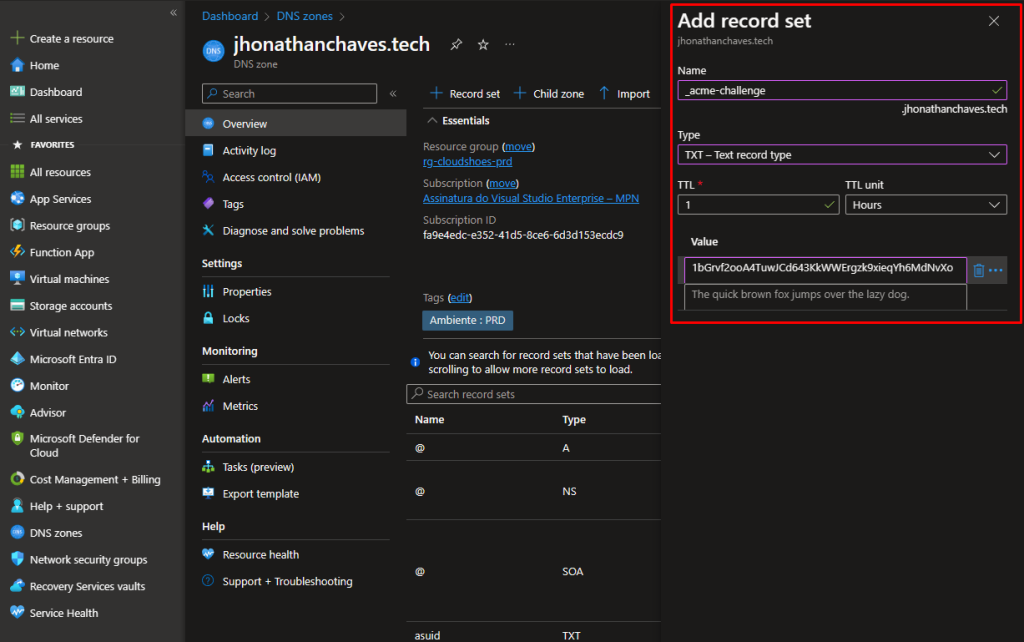The image size is (1024, 642).
Task: Click the TXT Value input field
Action: tap(825, 269)
